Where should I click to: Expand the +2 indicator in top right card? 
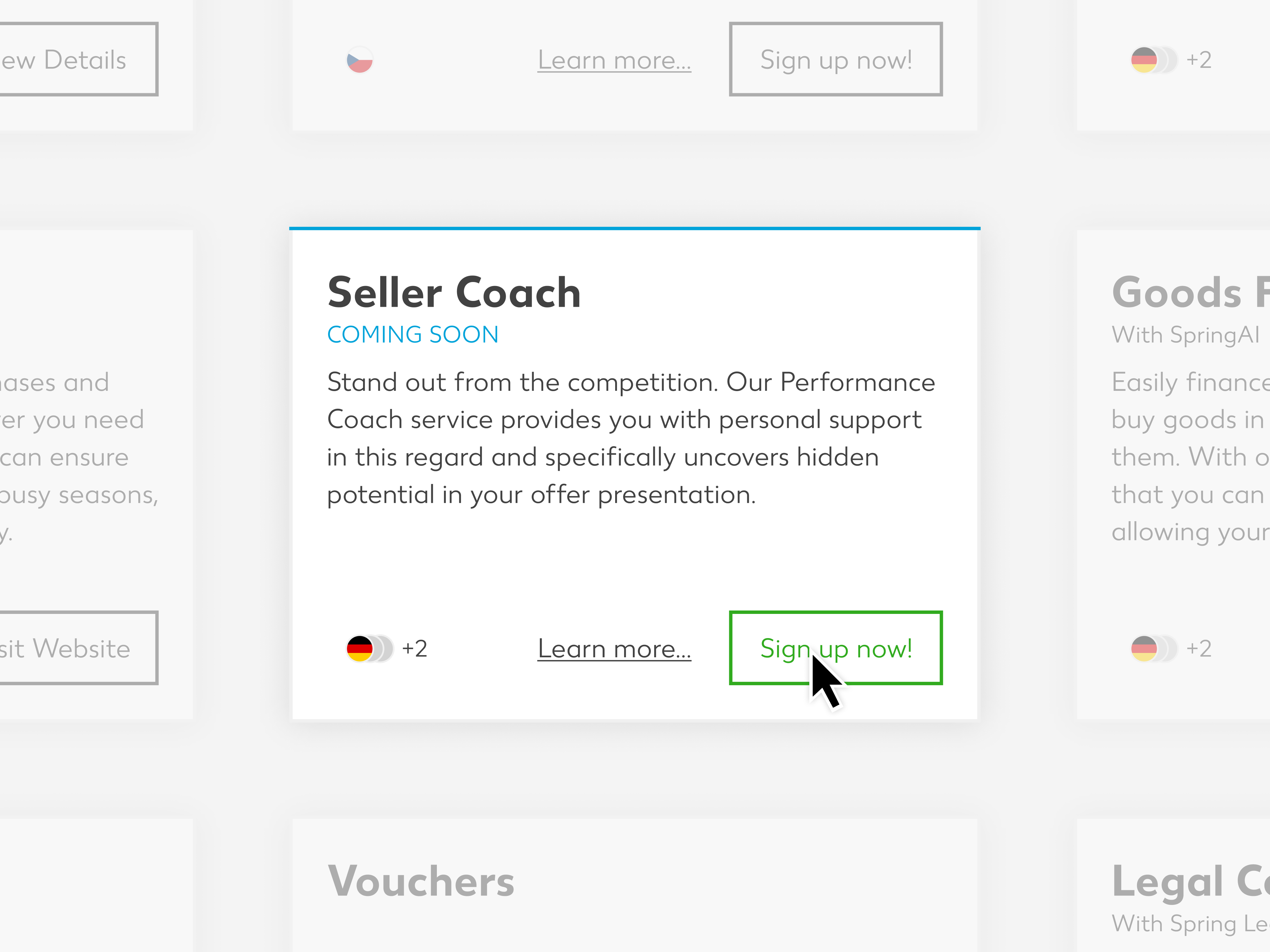[1199, 60]
